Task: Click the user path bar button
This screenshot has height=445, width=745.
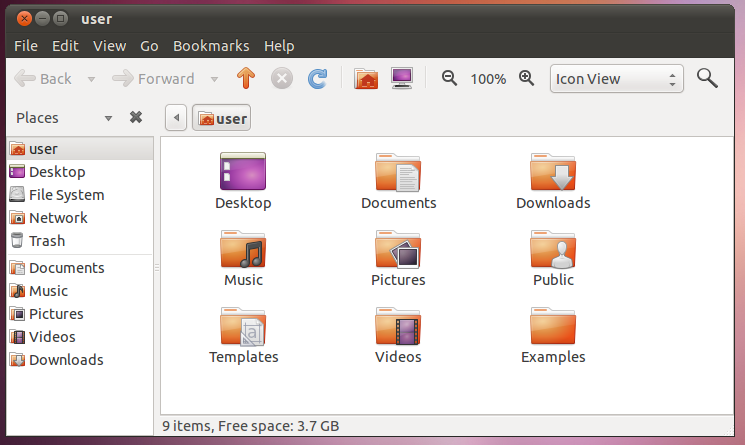Action: (x=222, y=118)
